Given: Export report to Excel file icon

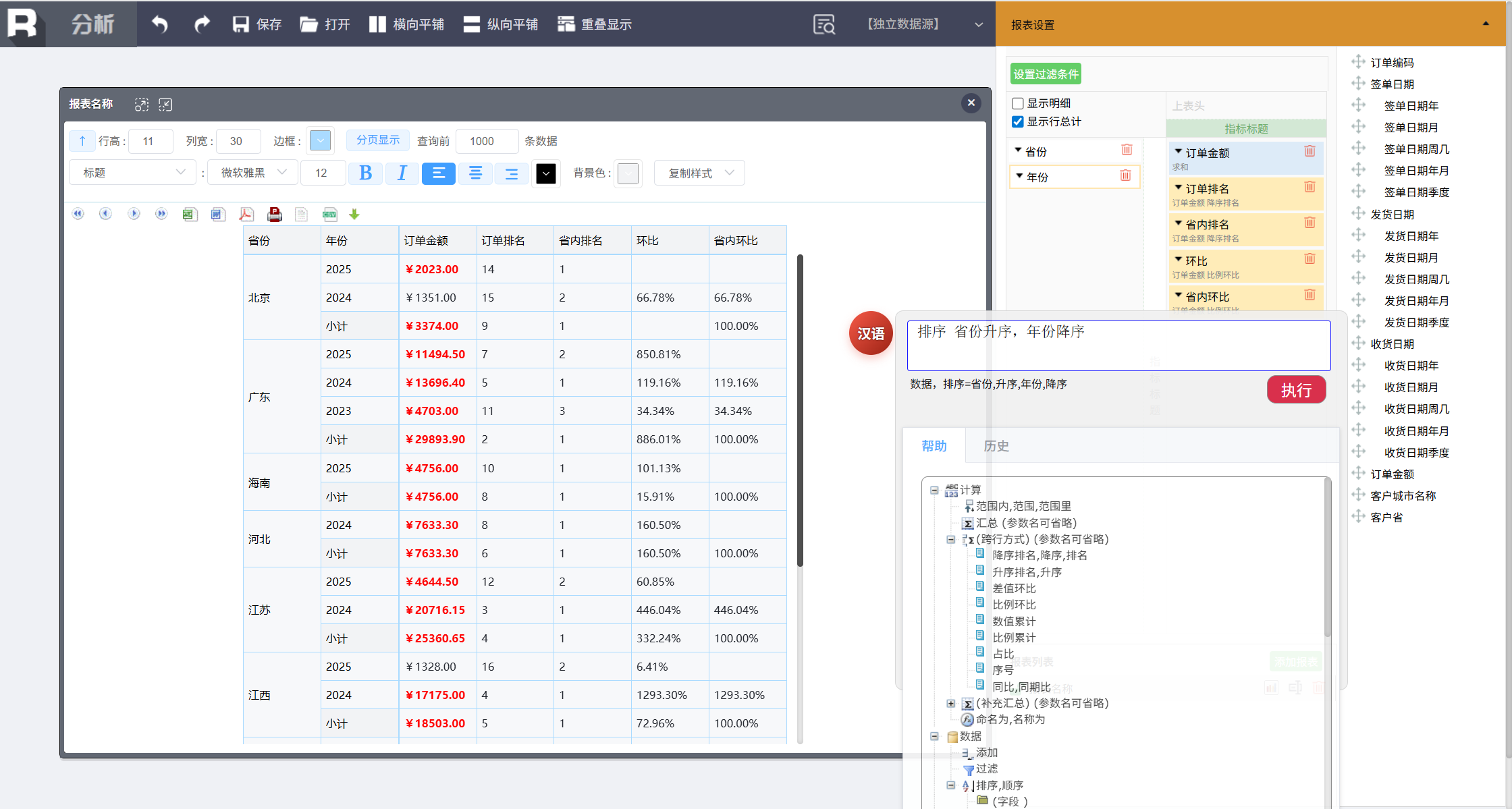Looking at the screenshot, I should tap(190, 215).
